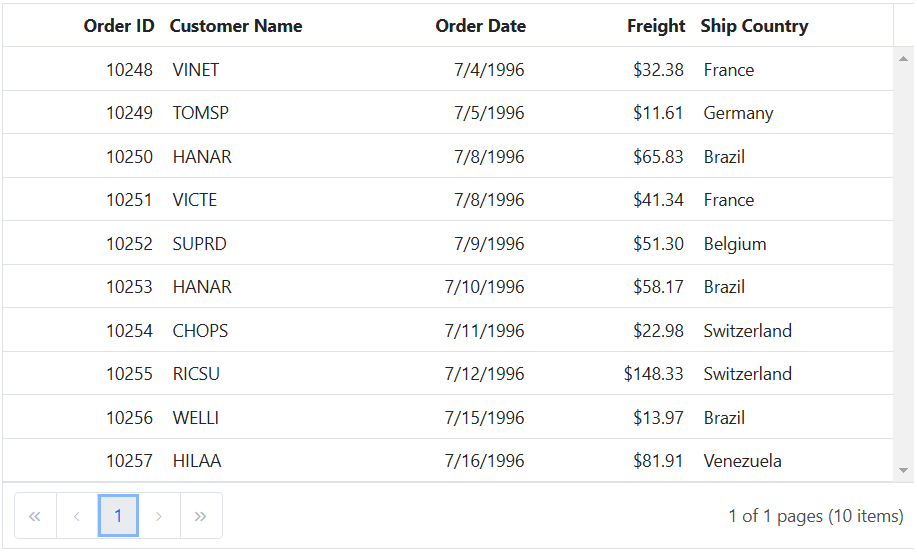The width and height of the screenshot is (917, 552).
Task: Sort by Freight column header
Action: (656, 26)
